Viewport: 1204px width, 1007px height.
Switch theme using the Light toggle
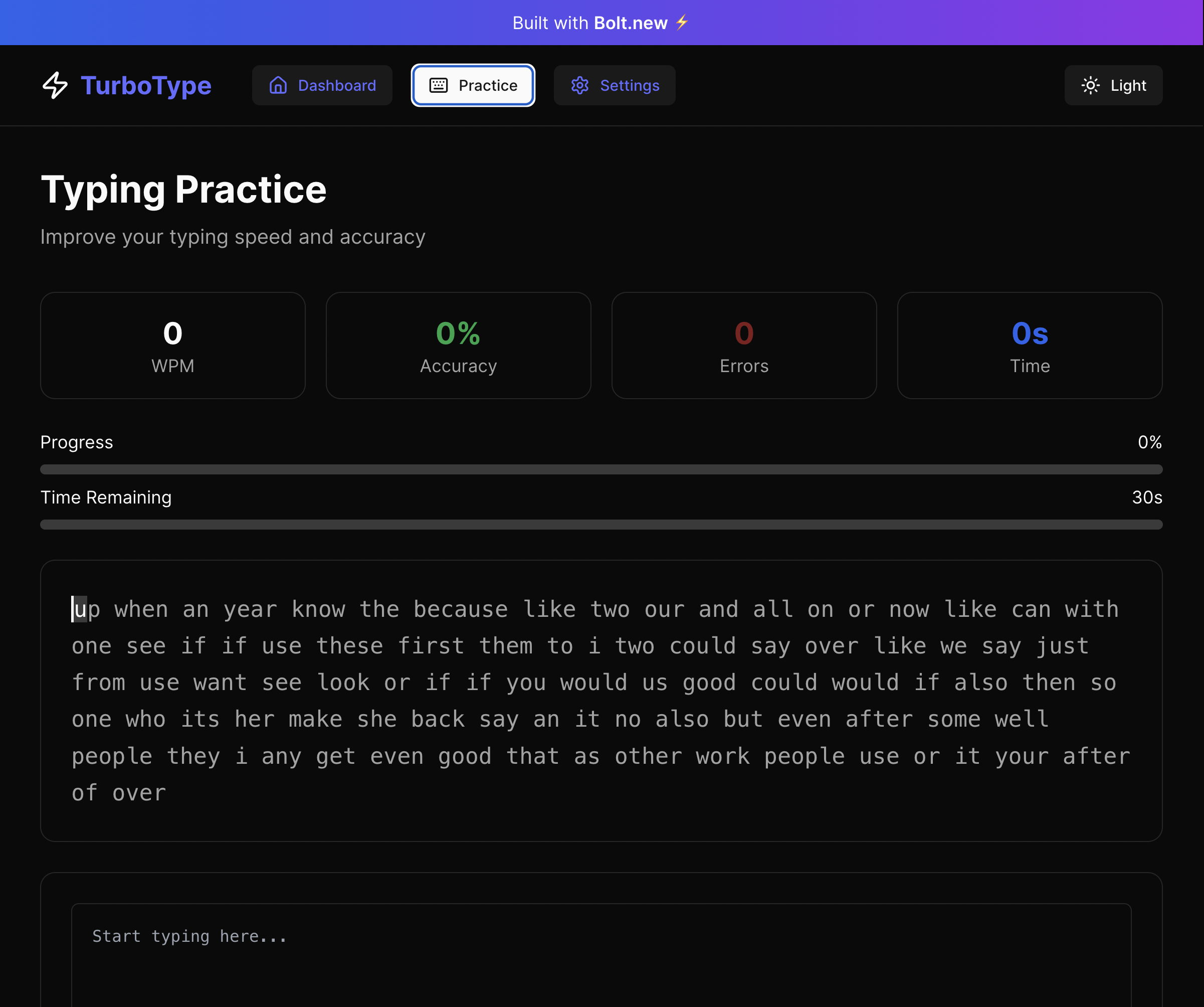(x=1113, y=85)
